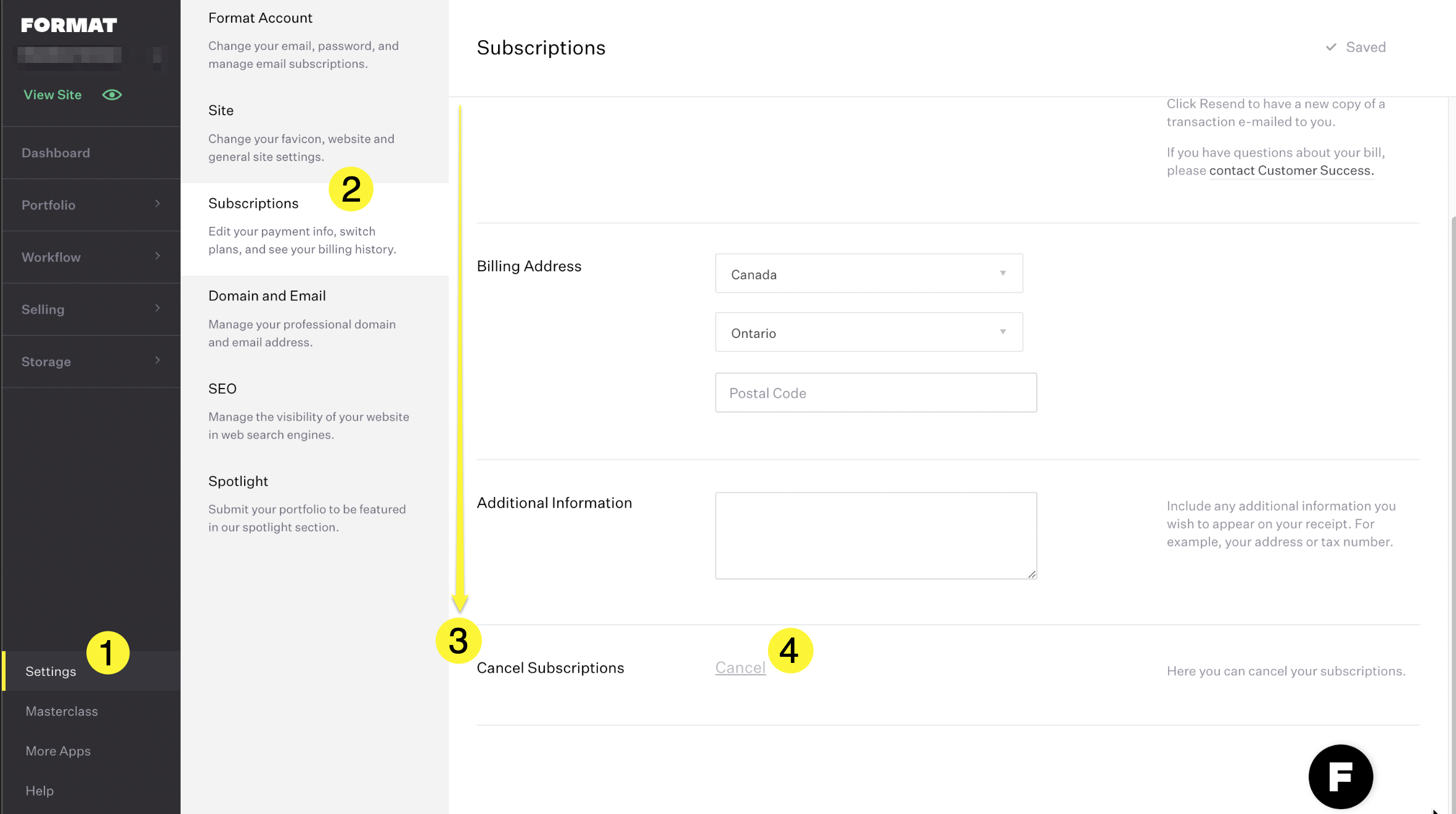The image size is (1456, 814).
Task: Expand the Selling chevron
Action: click(x=158, y=308)
